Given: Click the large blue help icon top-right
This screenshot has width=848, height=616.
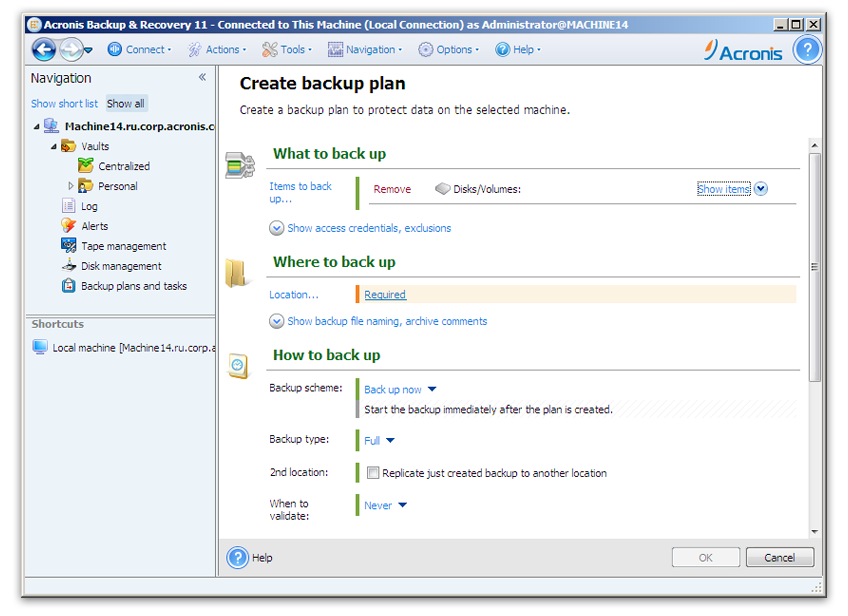Looking at the screenshot, I should pyautogui.click(x=807, y=50).
